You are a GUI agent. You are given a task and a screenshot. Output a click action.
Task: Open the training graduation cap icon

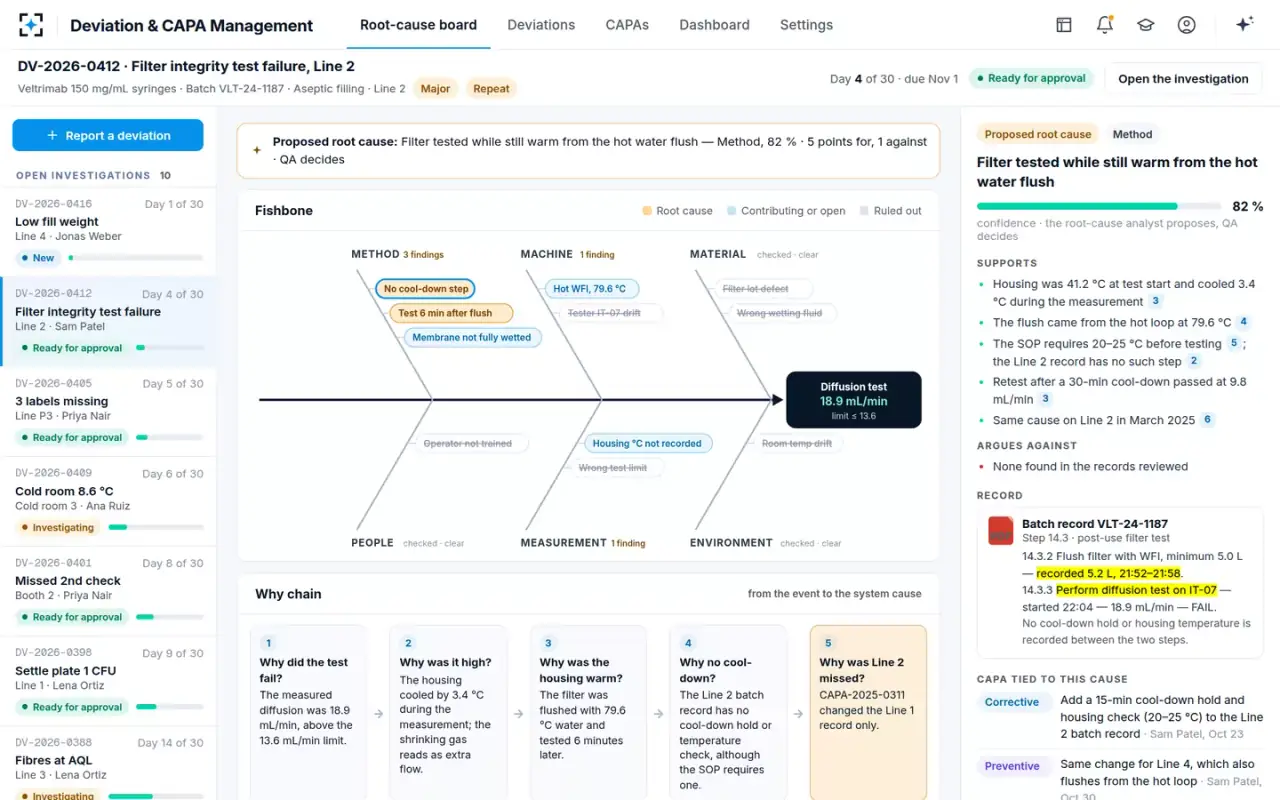click(1145, 25)
